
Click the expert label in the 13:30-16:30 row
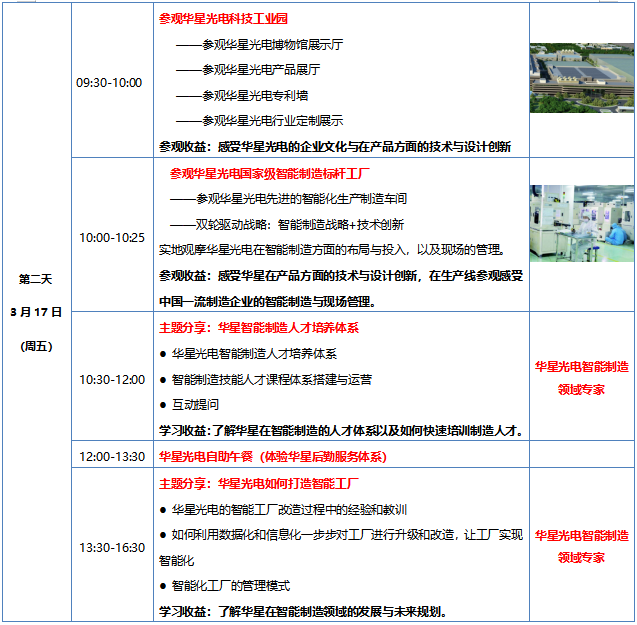[x=582, y=546]
